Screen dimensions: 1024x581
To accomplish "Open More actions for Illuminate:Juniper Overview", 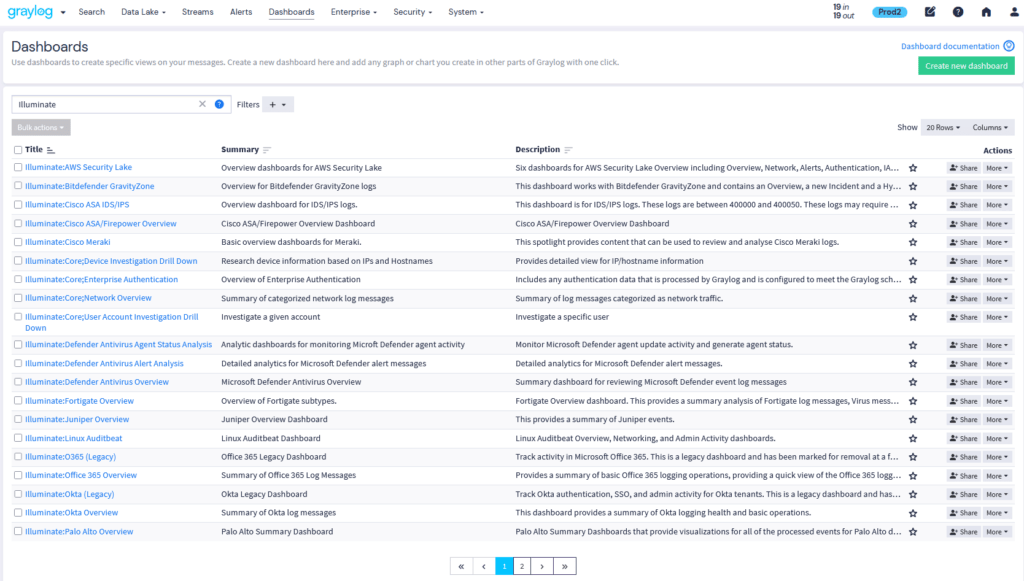I will pos(997,420).
